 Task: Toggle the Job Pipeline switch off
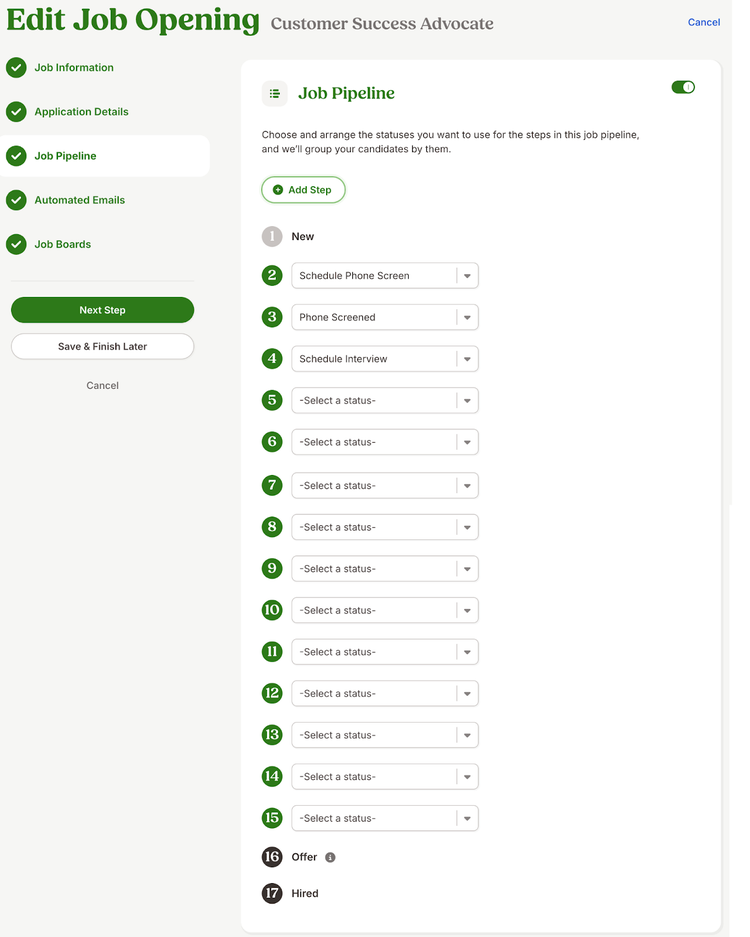tap(683, 87)
